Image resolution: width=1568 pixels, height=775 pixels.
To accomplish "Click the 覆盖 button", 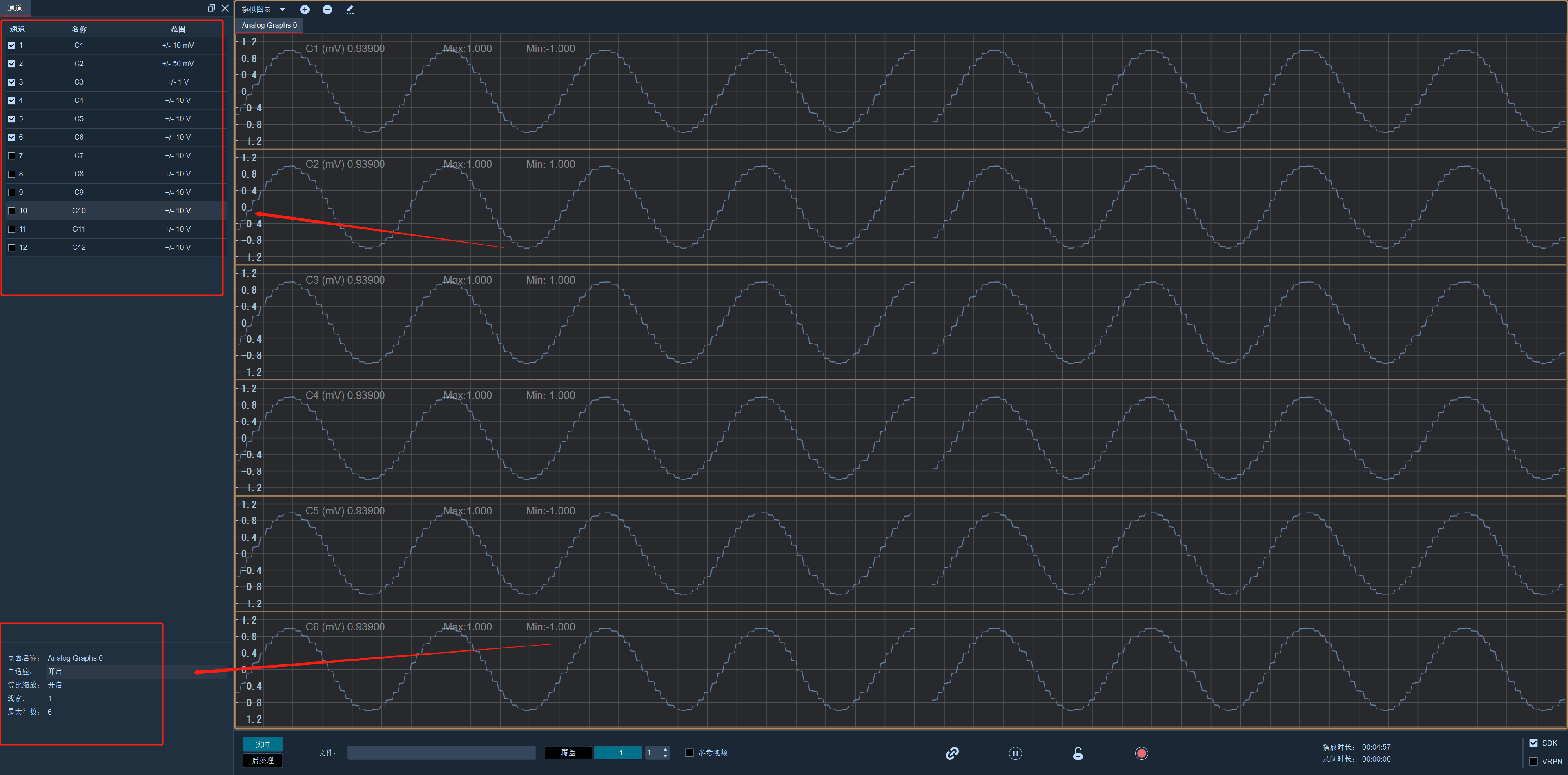I will click(x=568, y=753).
